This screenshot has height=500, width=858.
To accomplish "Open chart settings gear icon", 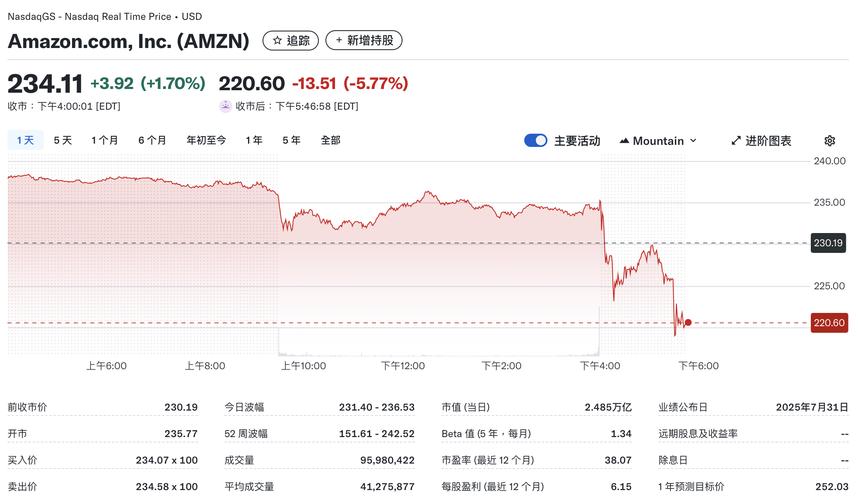I will (x=829, y=141).
